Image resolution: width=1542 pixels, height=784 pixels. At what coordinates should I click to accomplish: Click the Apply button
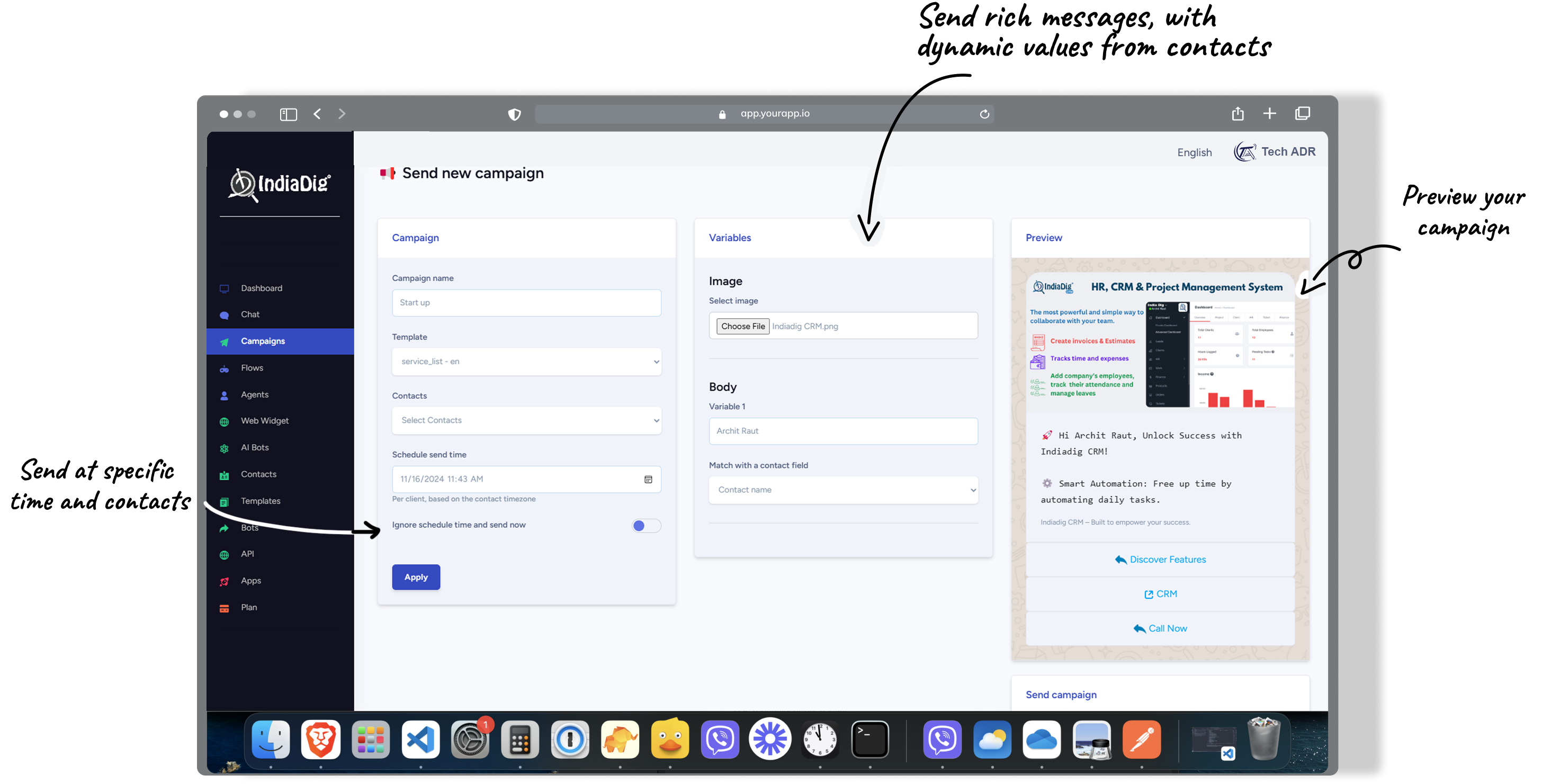[x=416, y=577]
